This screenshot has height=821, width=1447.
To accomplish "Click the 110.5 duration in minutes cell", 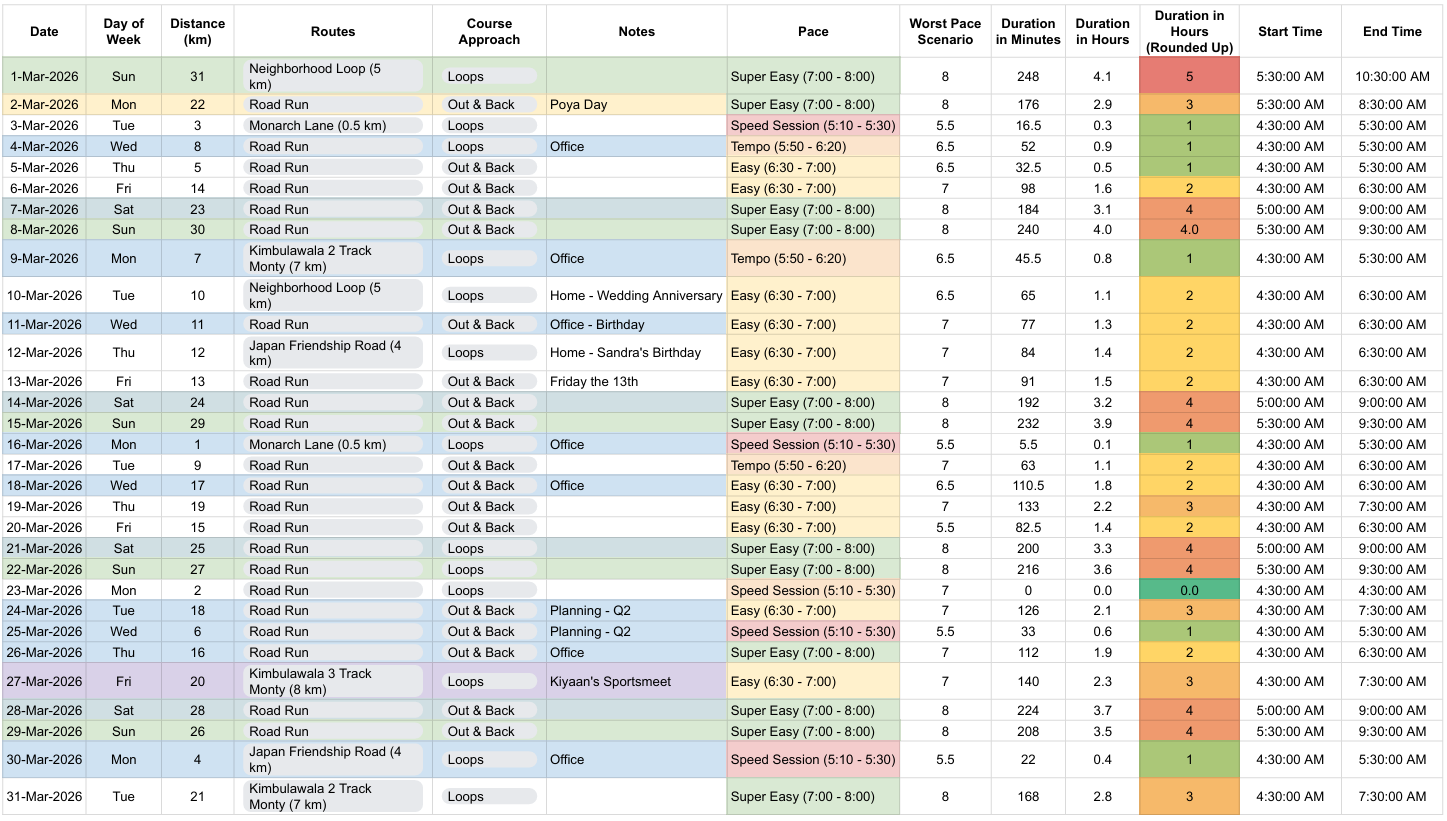I will [x=1028, y=486].
